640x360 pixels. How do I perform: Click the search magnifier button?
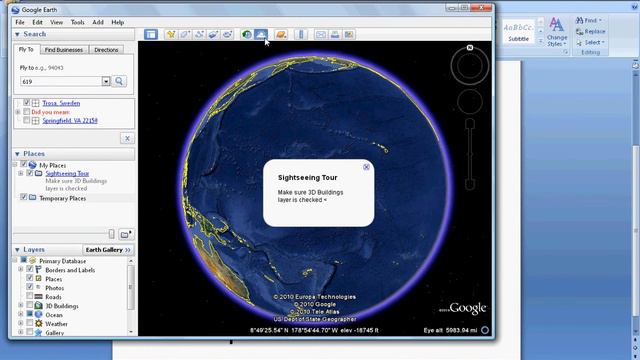(119, 81)
